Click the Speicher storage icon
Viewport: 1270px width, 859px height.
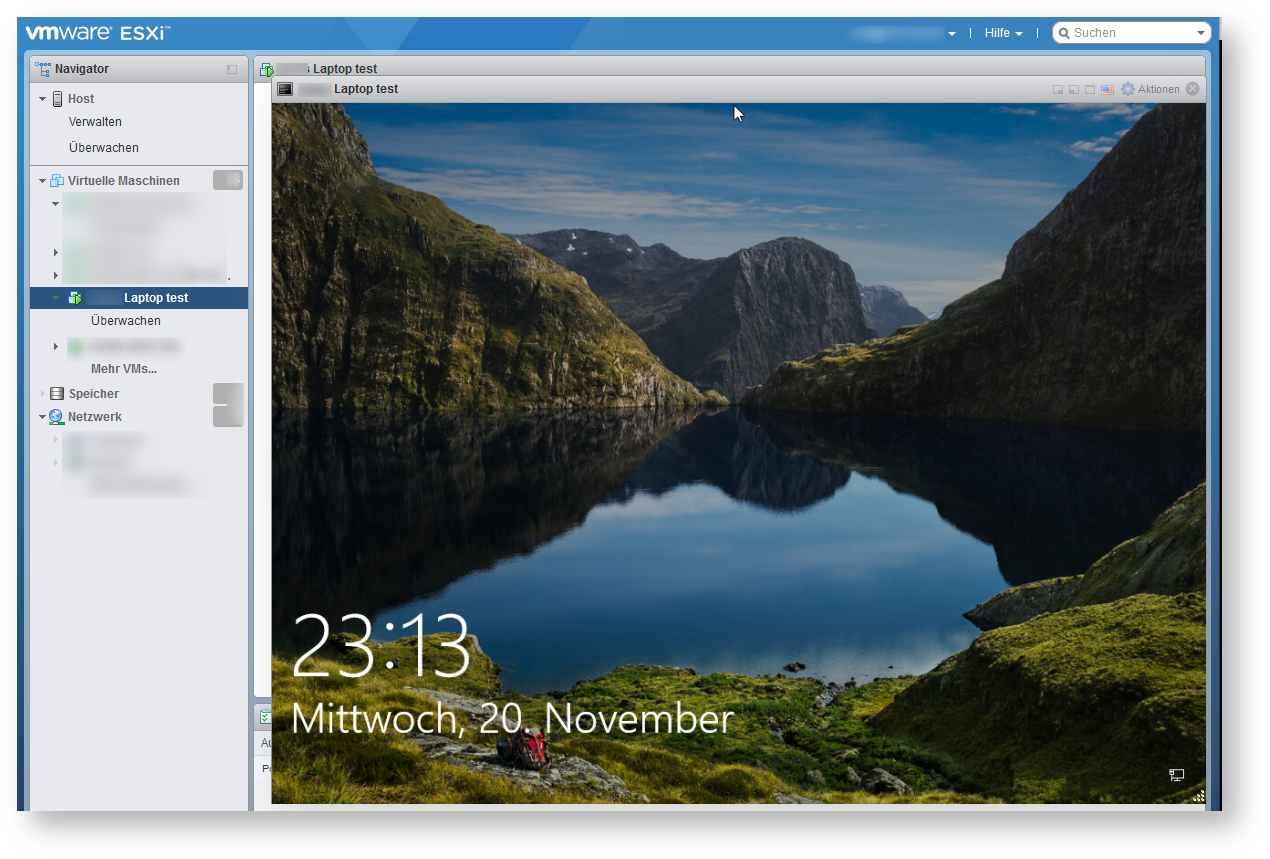[57, 394]
